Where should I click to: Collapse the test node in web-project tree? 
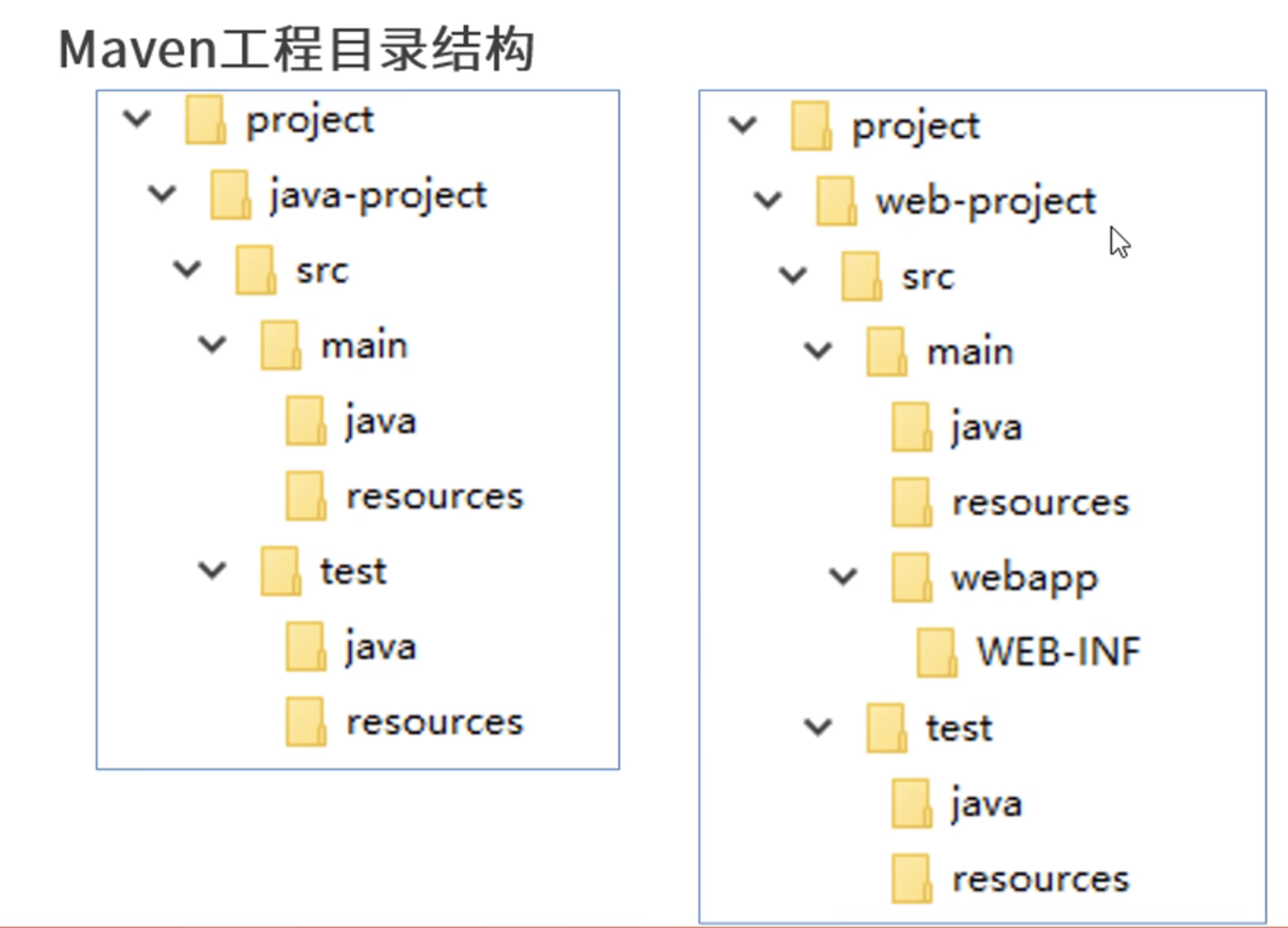click(x=818, y=726)
